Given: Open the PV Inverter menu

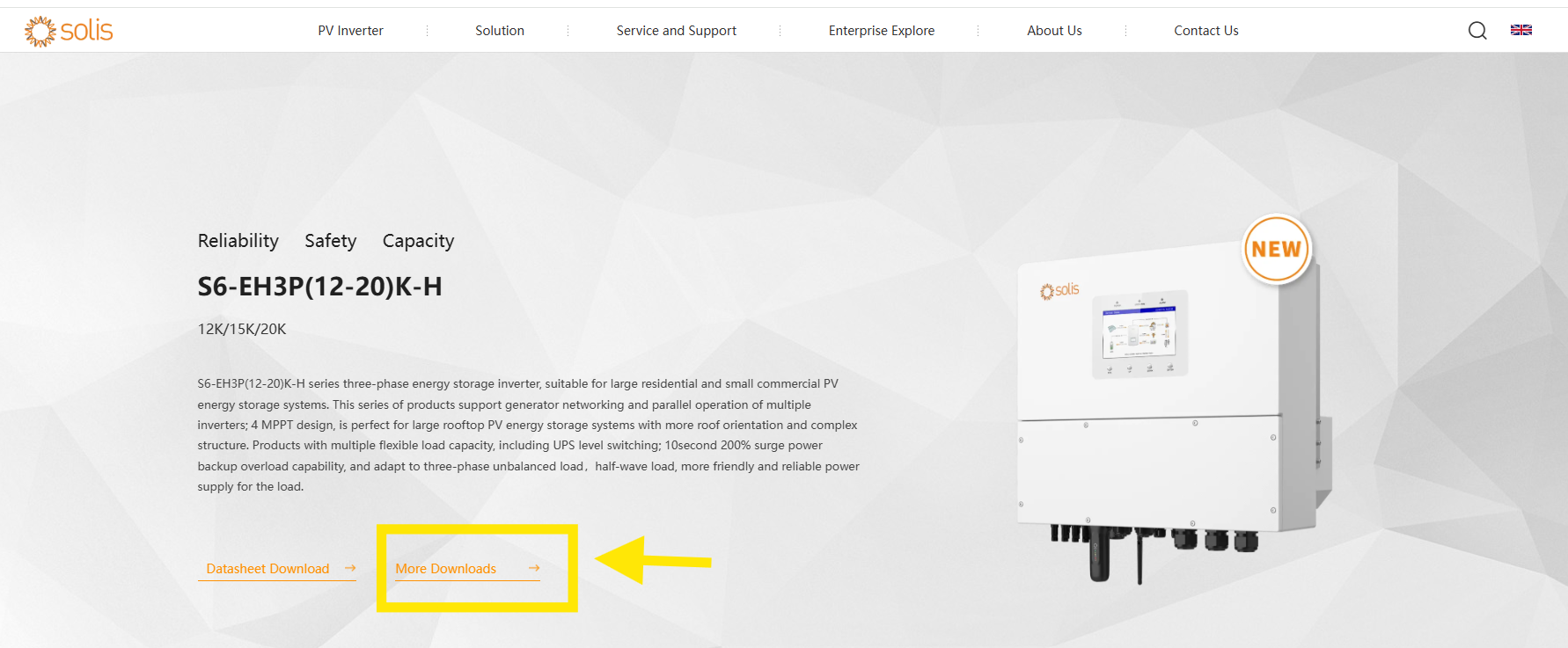Looking at the screenshot, I should click(x=350, y=31).
